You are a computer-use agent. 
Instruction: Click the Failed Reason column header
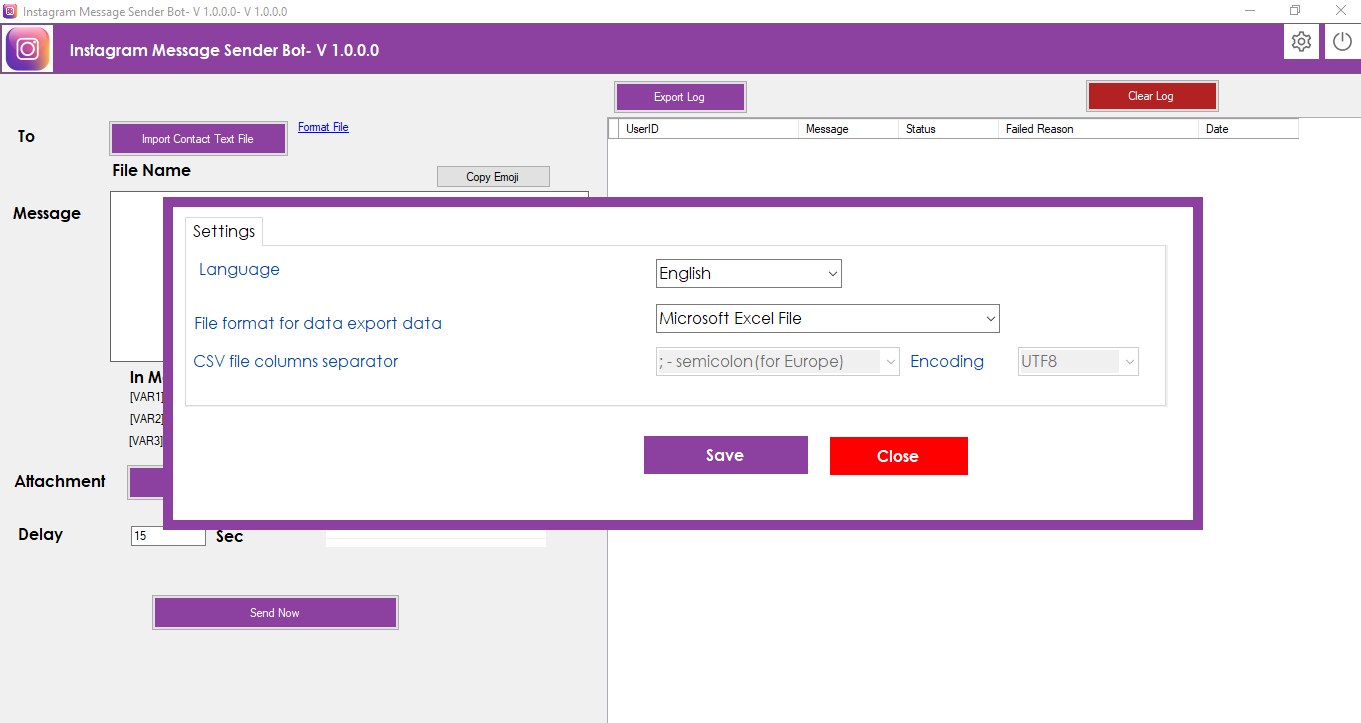1097,129
